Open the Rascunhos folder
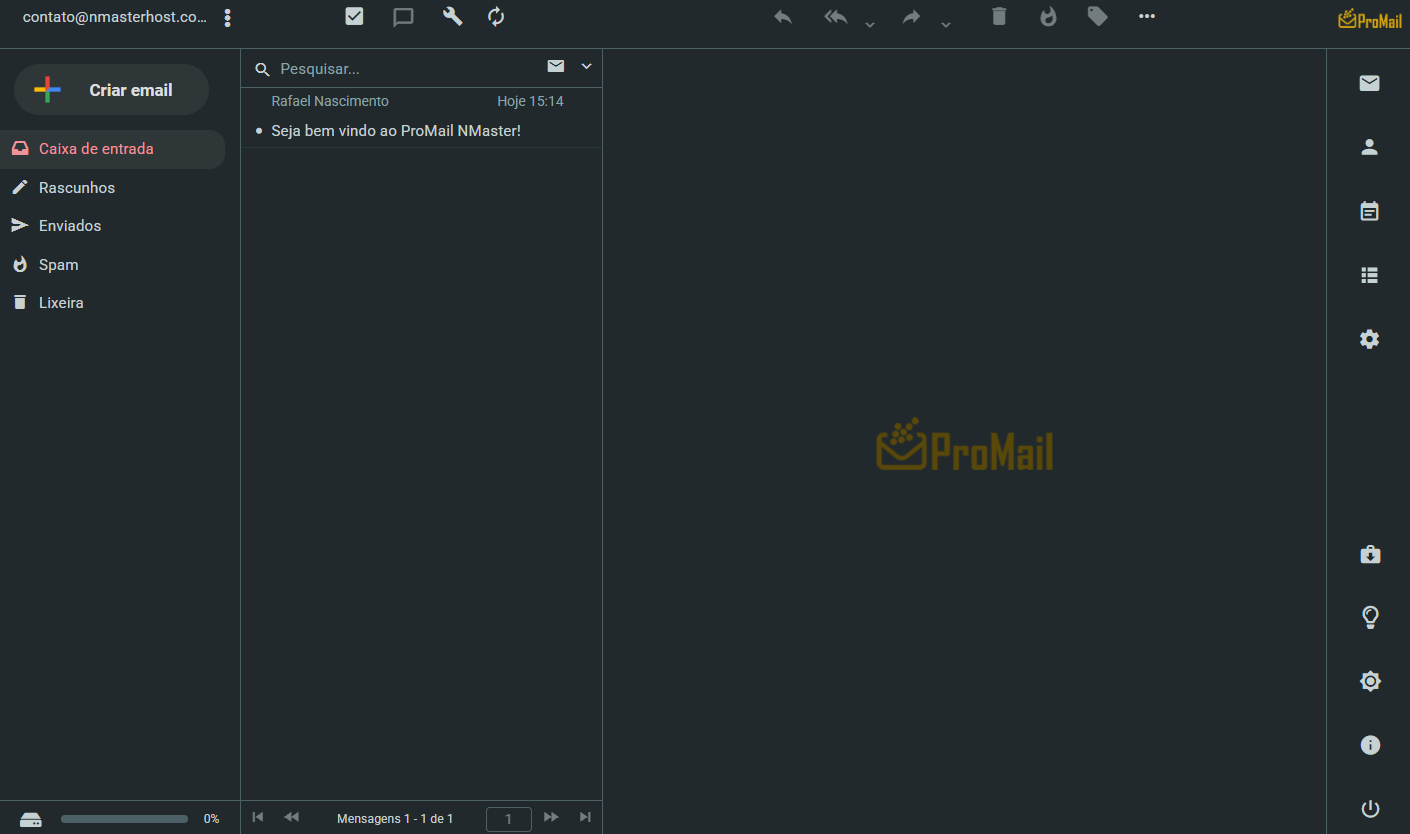This screenshot has width=1410, height=834. 112,188
